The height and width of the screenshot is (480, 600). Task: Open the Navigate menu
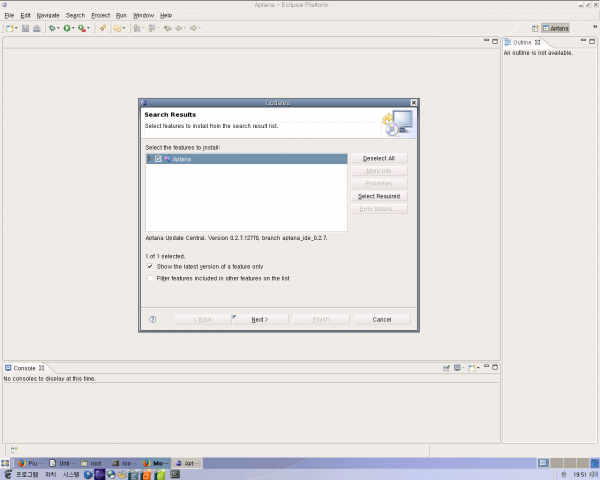[48, 15]
